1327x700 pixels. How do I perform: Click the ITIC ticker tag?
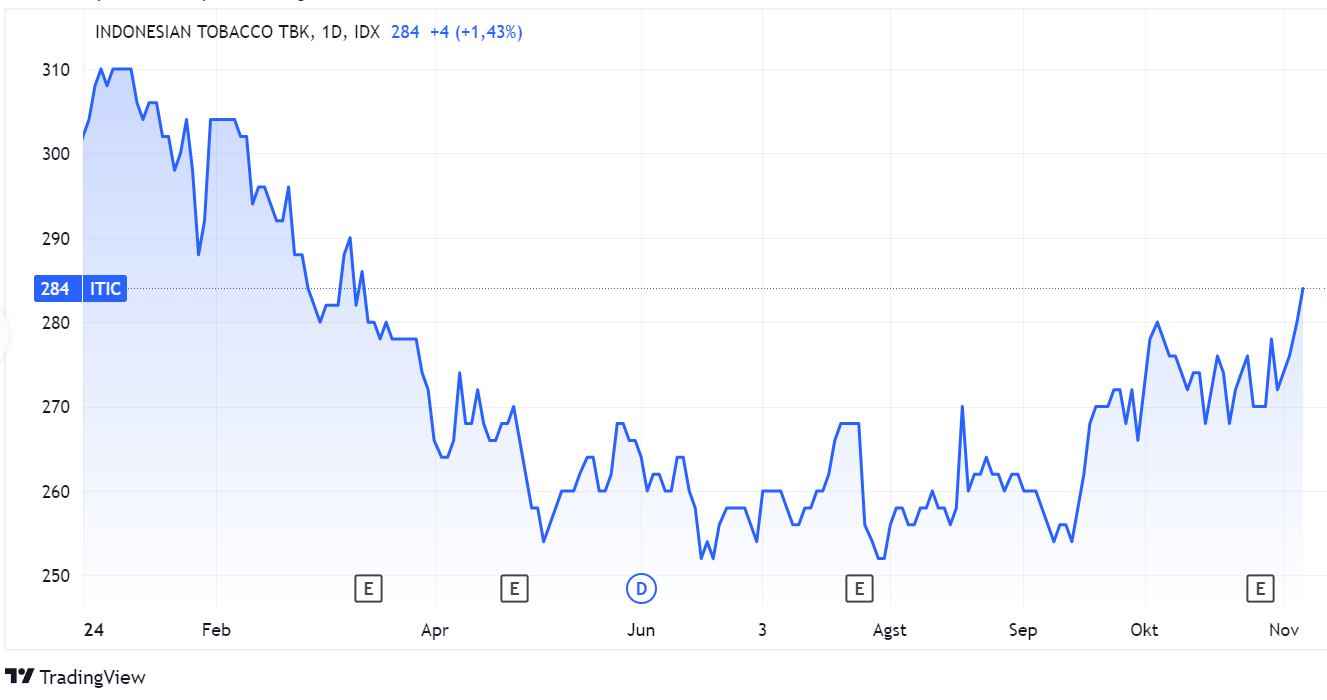[105, 289]
